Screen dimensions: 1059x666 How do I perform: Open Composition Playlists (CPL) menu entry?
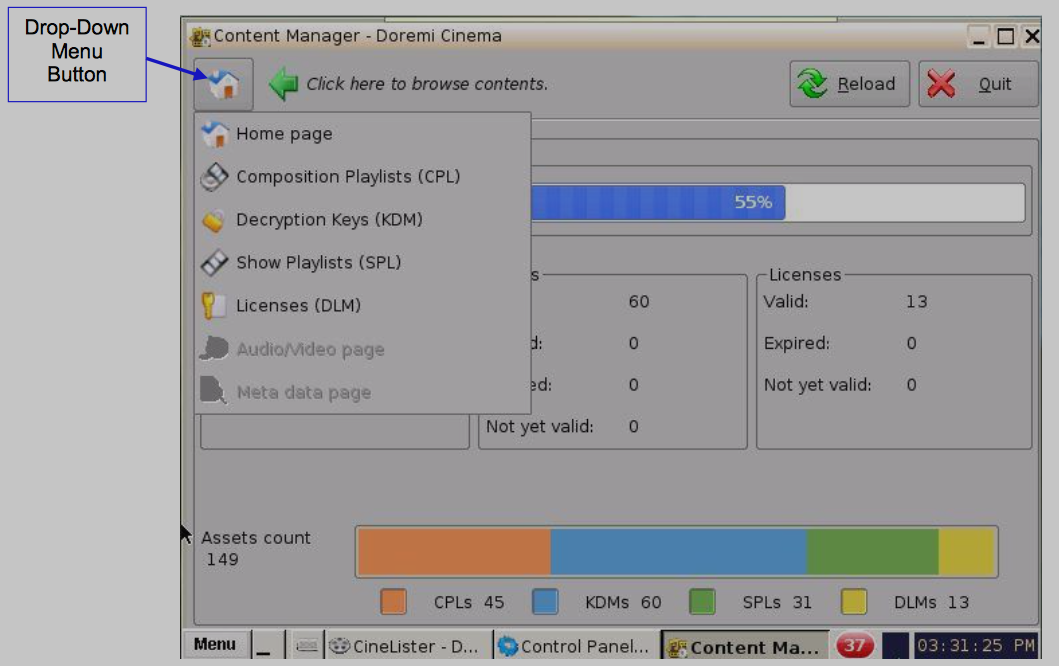tap(347, 177)
